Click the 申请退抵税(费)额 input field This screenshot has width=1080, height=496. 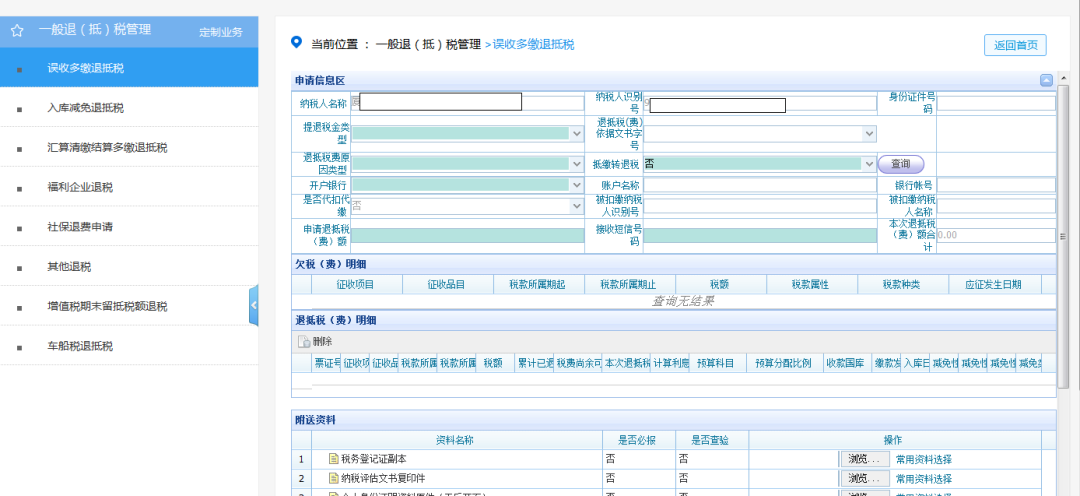[x=468, y=236]
